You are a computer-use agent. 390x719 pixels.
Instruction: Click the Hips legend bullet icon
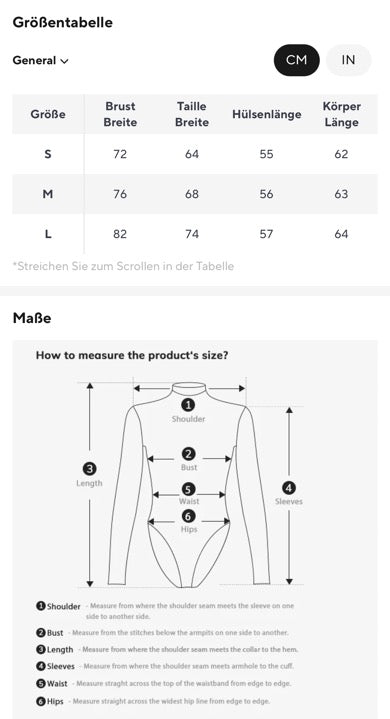[40, 701]
